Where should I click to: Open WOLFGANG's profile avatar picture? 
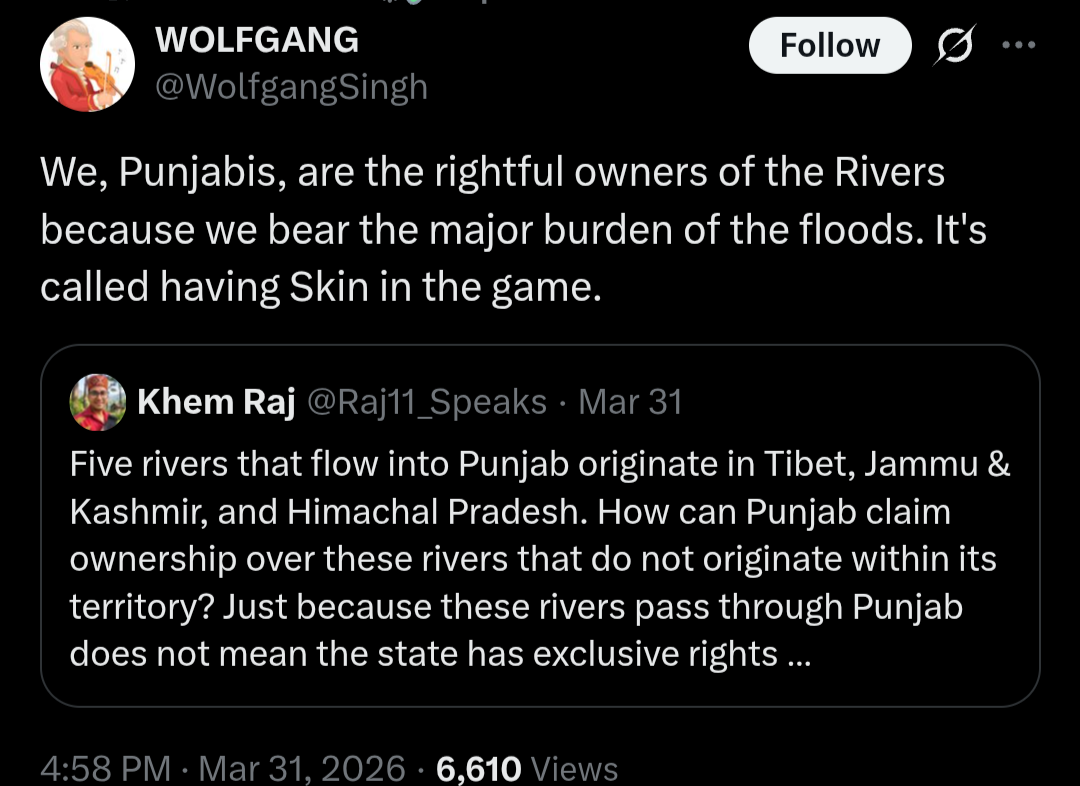pos(87,63)
